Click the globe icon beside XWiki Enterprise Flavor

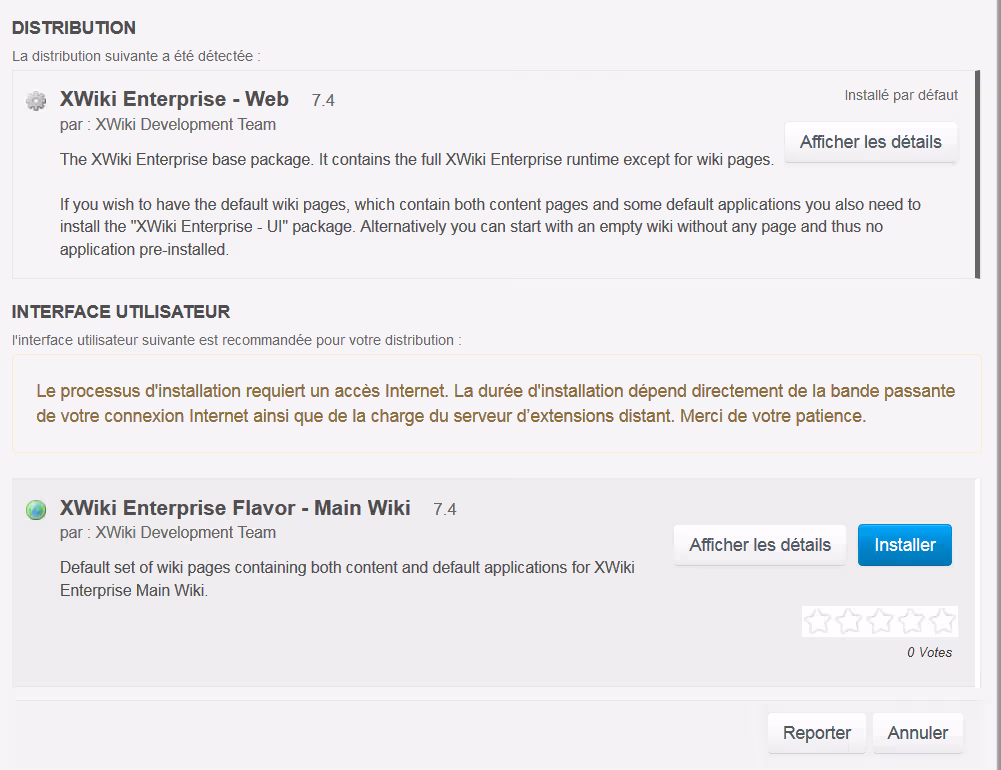click(x=36, y=510)
